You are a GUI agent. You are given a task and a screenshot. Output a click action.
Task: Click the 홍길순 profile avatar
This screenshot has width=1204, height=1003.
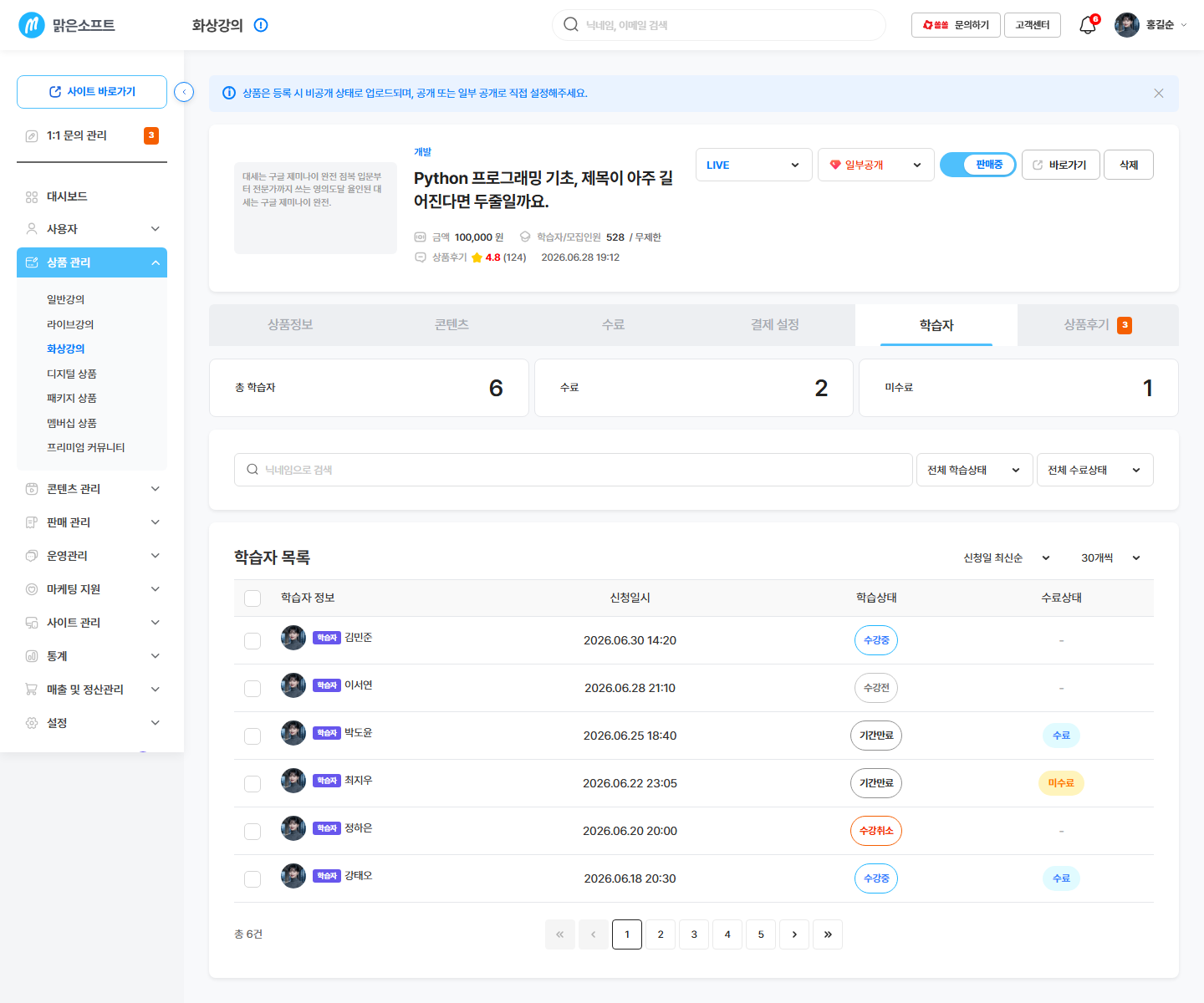click(1127, 25)
